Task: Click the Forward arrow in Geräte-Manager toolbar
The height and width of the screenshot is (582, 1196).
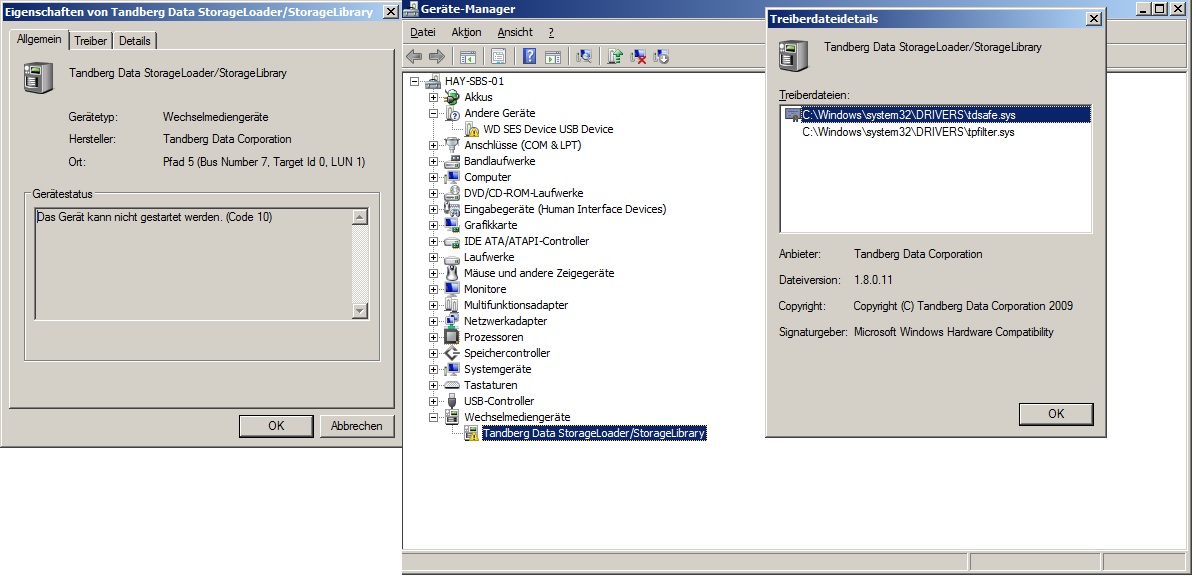Action: point(436,56)
